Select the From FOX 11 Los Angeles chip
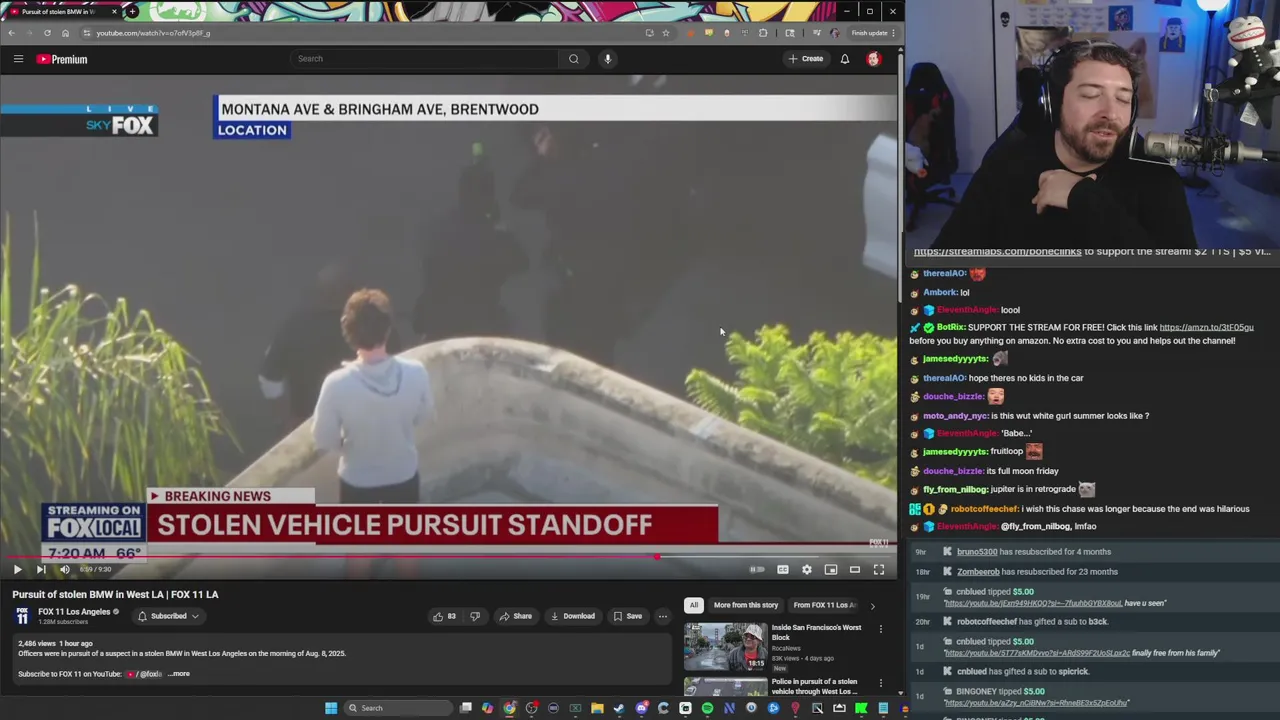This screenshot has height=720, width=1280. pos(825,605)
